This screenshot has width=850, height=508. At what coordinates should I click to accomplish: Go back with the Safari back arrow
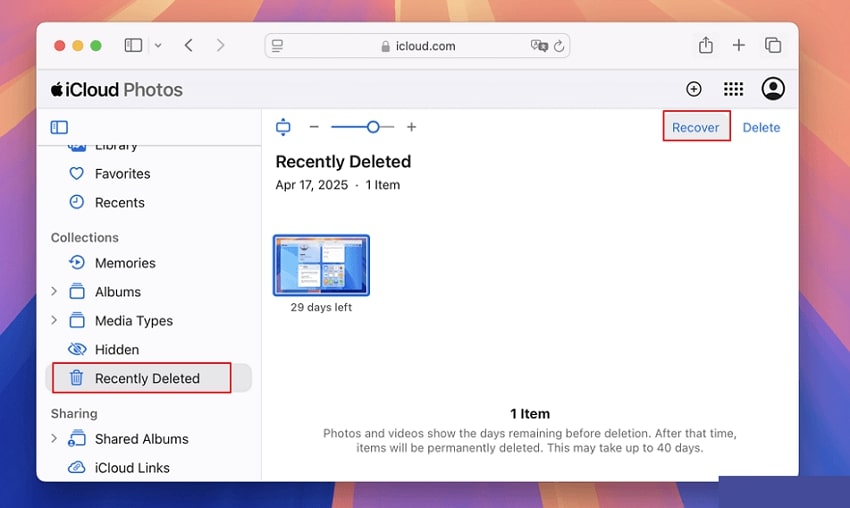(189, 46)
